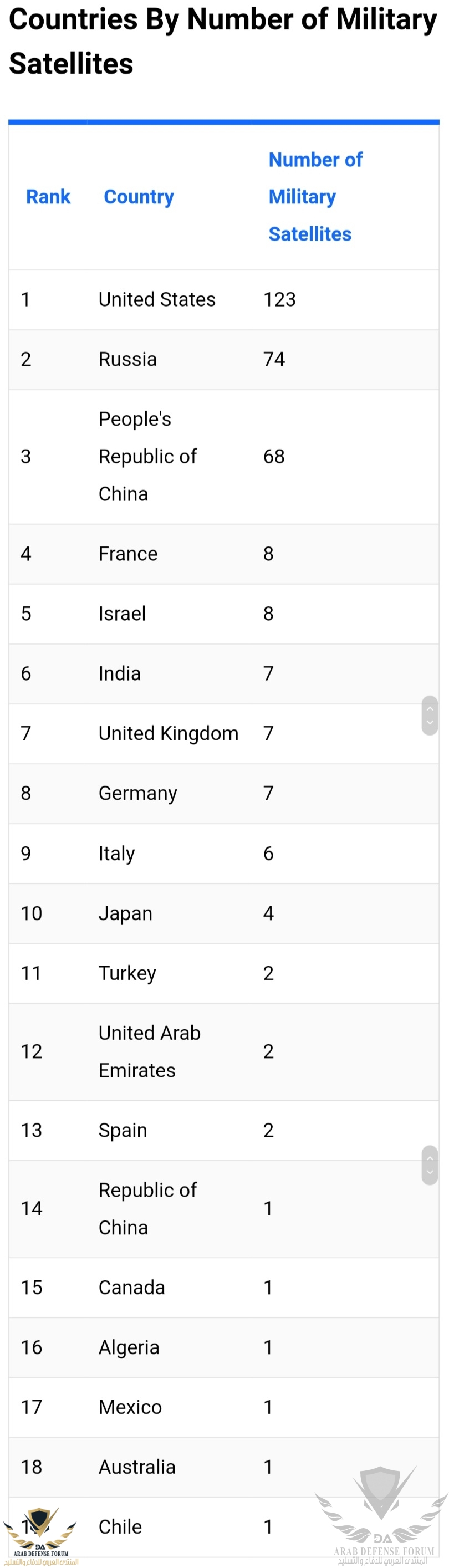Sort by the Country column header

coord(139,197)
